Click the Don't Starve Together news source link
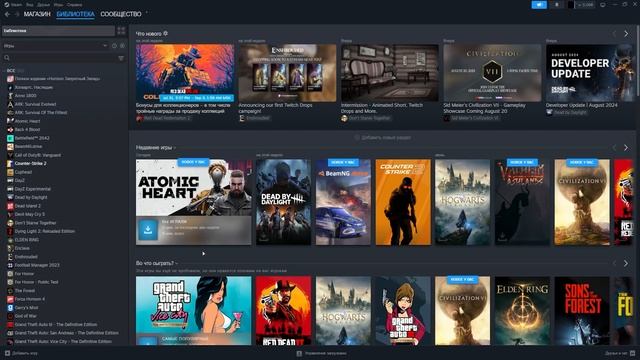640x360 pixels. (x=369, y=118)
